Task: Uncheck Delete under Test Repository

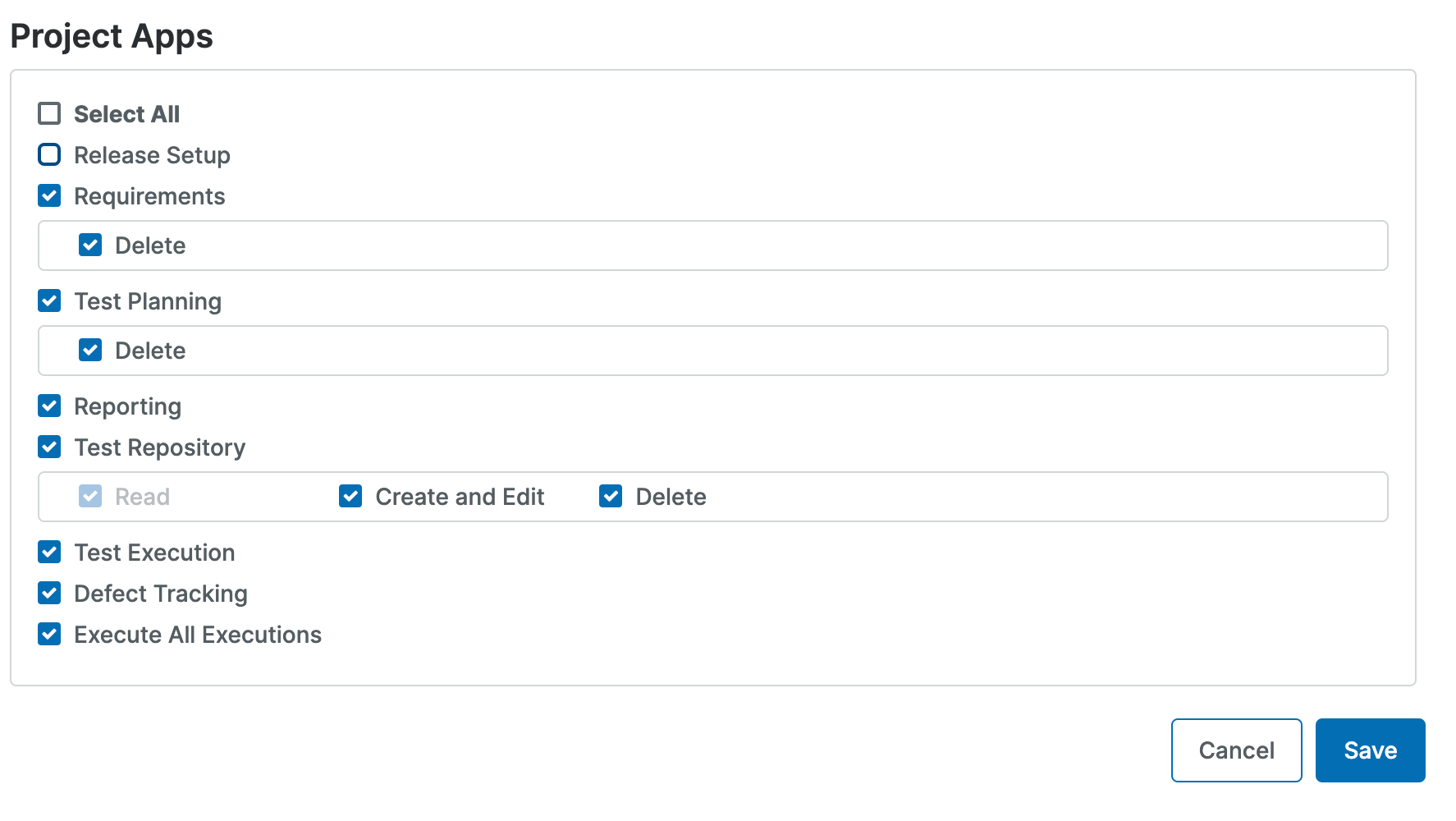Action: coord(611,496)
